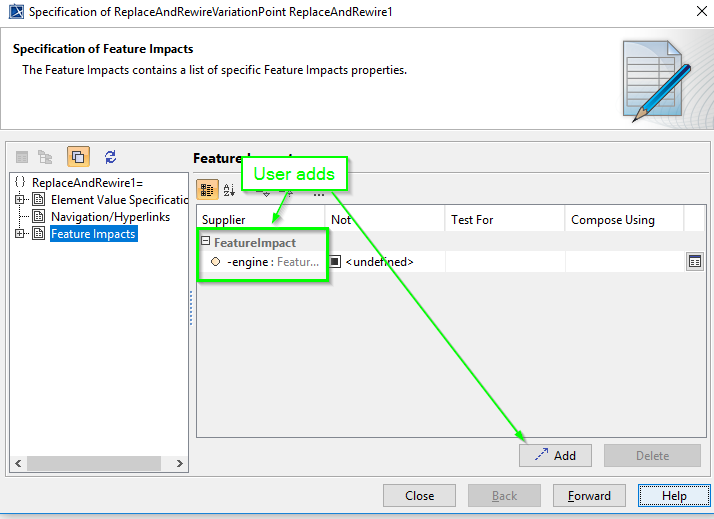Expand the Element Value Specification tree node
The image size is (714, 519).
(x=19, y=199)
